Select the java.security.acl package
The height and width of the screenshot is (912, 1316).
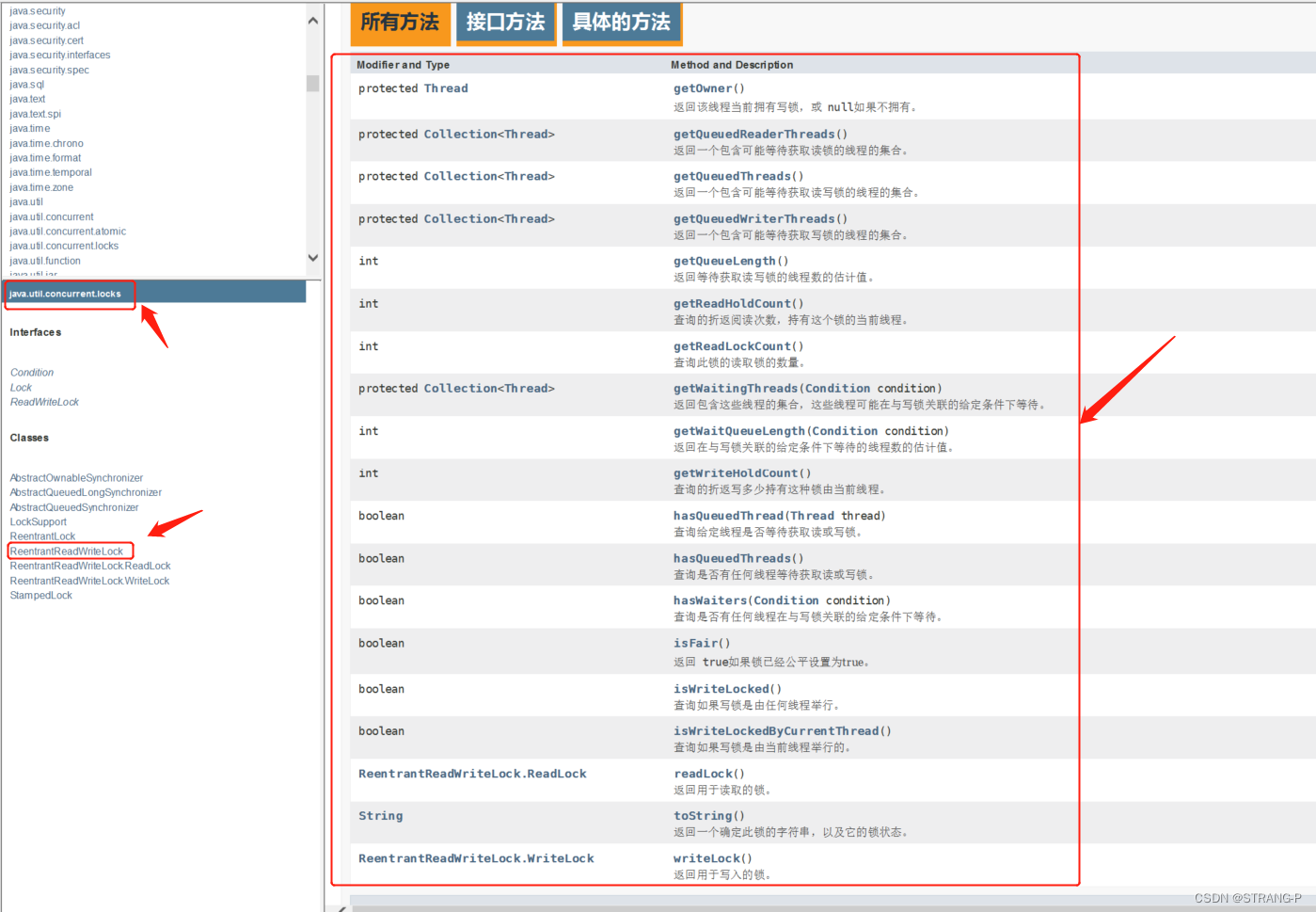tap(45, 25)
